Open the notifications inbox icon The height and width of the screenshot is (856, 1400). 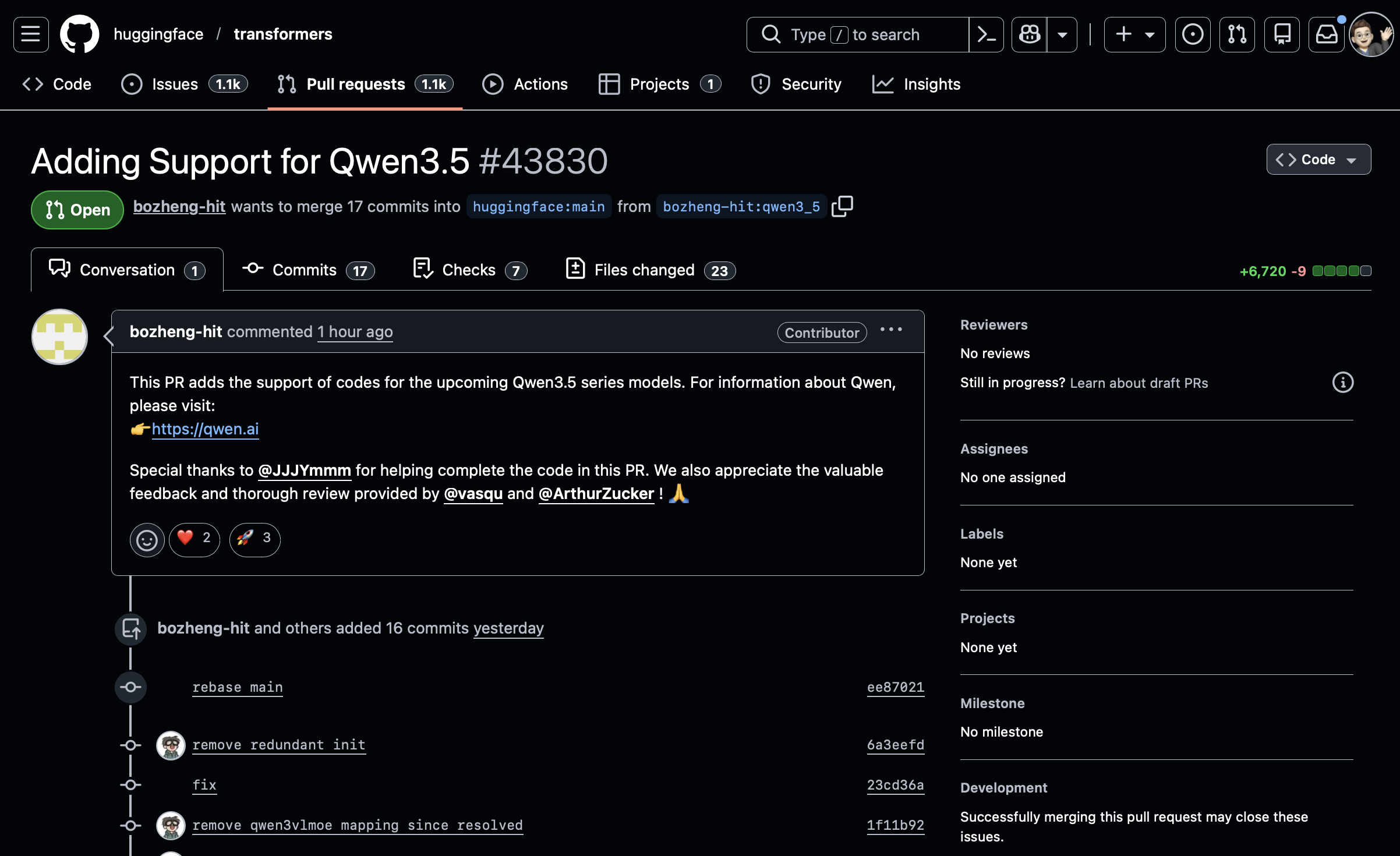tap(1326, 34)
